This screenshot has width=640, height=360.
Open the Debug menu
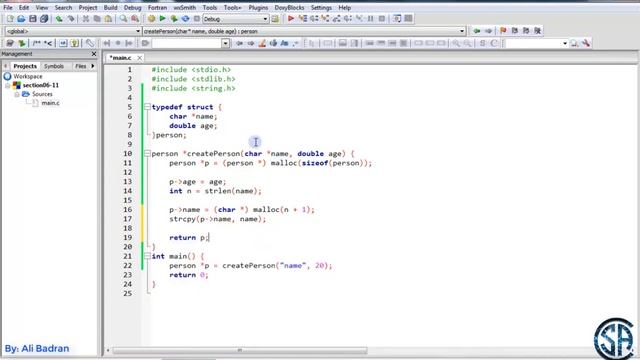click(x=132, y=7)
